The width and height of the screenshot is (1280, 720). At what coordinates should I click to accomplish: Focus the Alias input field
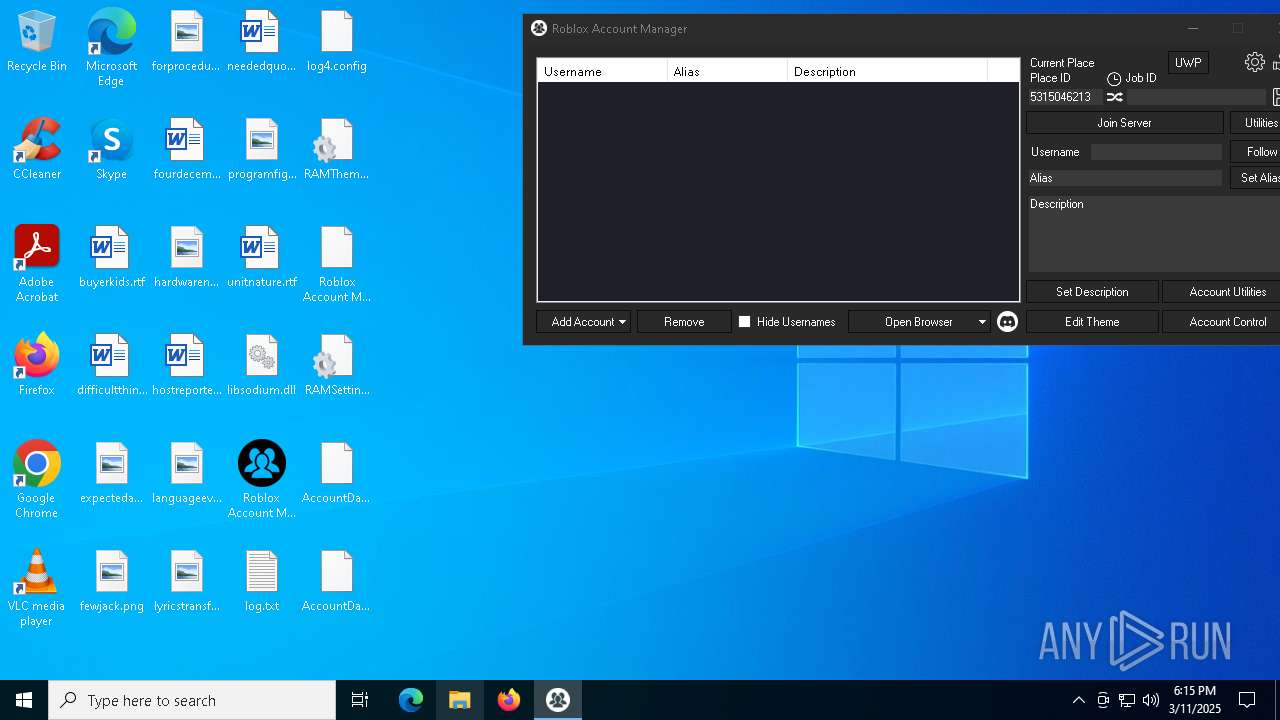coord(1125,178)
